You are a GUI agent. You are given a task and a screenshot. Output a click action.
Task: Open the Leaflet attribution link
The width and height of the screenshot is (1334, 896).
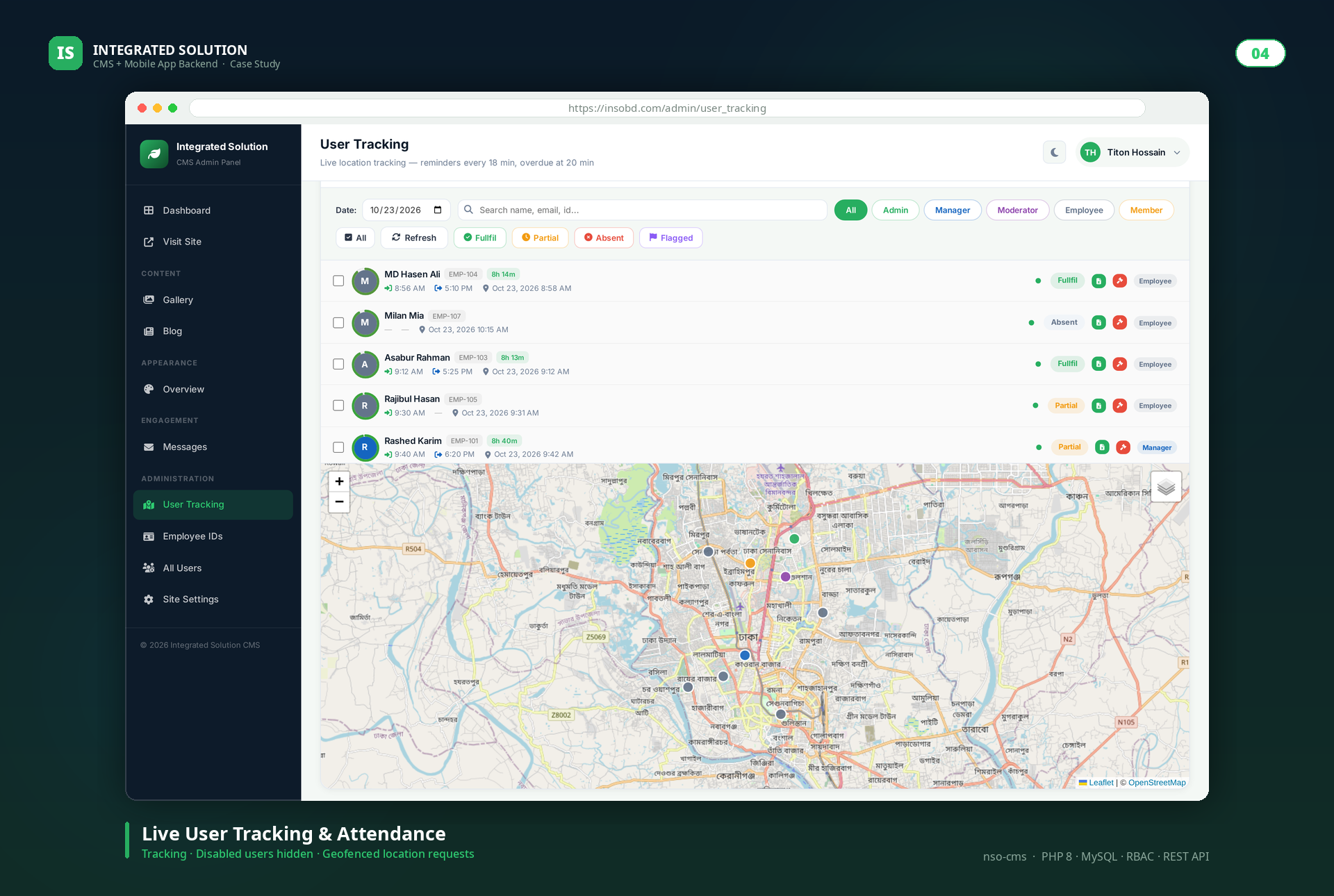pyautogui.click(x=1096, y=783)
